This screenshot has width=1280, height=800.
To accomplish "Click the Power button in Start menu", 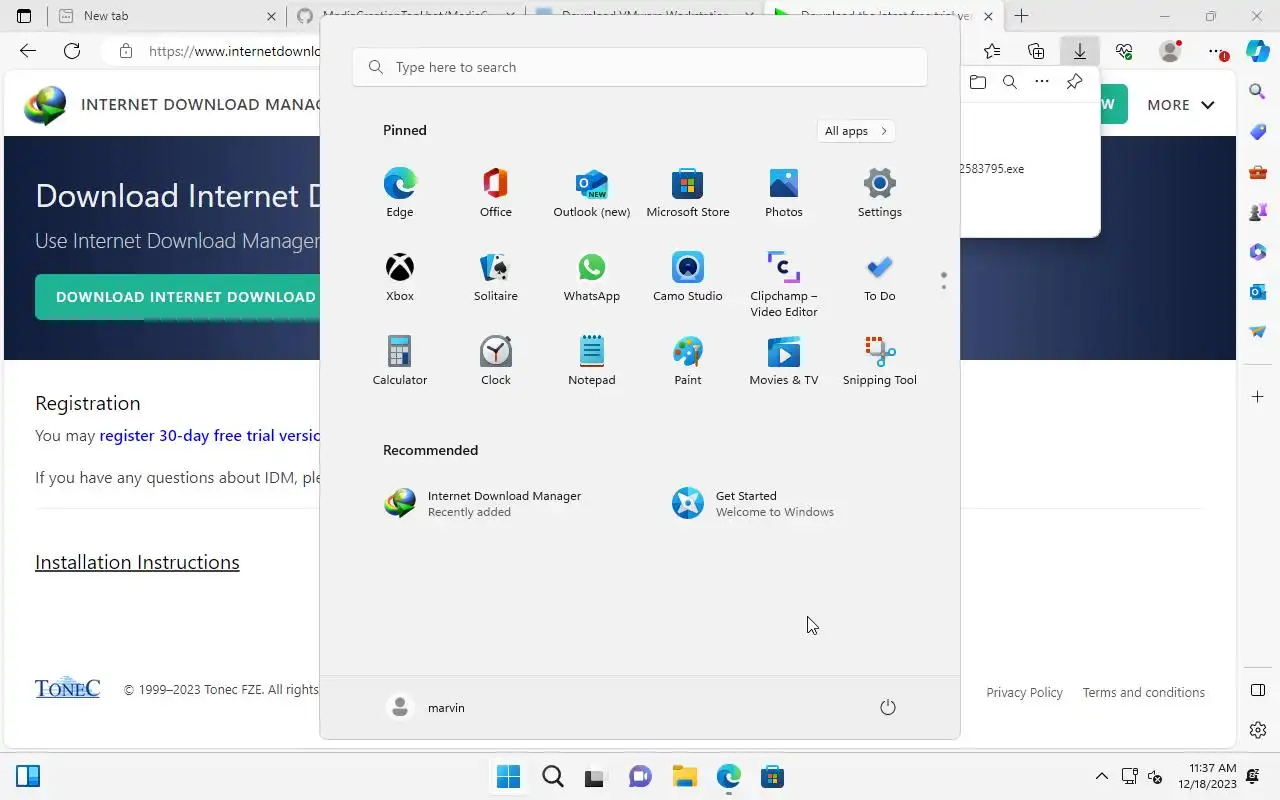I will (x=887, y=707).
